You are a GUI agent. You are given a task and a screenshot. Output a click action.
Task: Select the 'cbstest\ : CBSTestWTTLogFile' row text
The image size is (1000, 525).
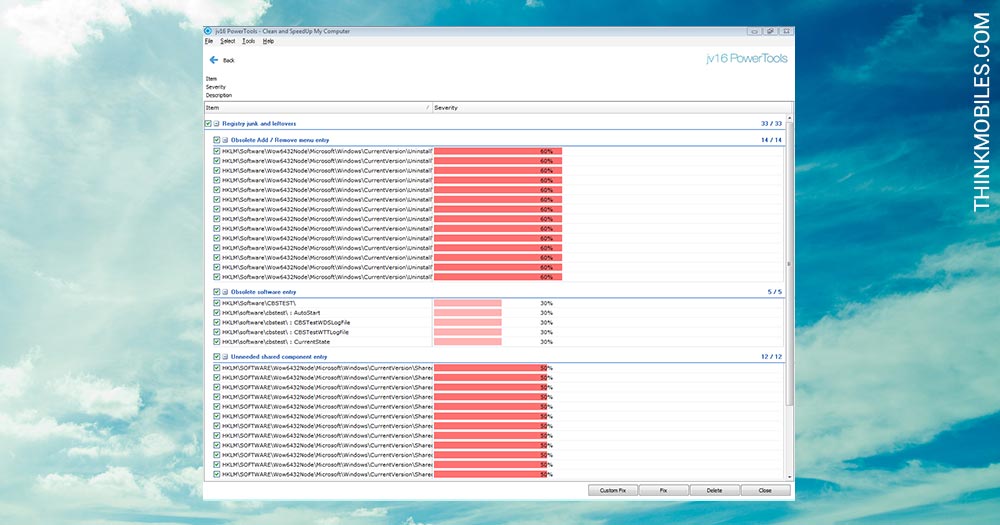[285, 332]
